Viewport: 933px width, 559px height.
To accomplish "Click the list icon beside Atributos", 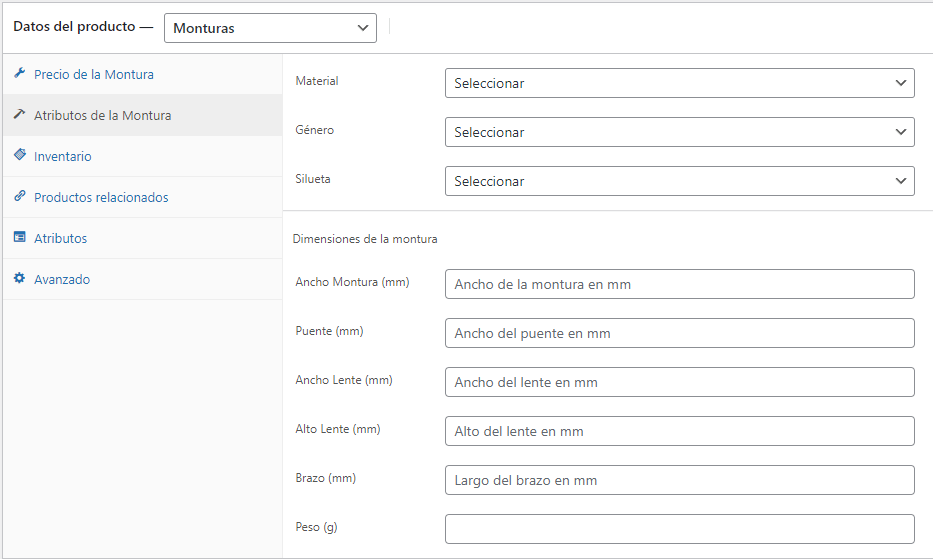I will pyautogui.click(x=20, y=237).
